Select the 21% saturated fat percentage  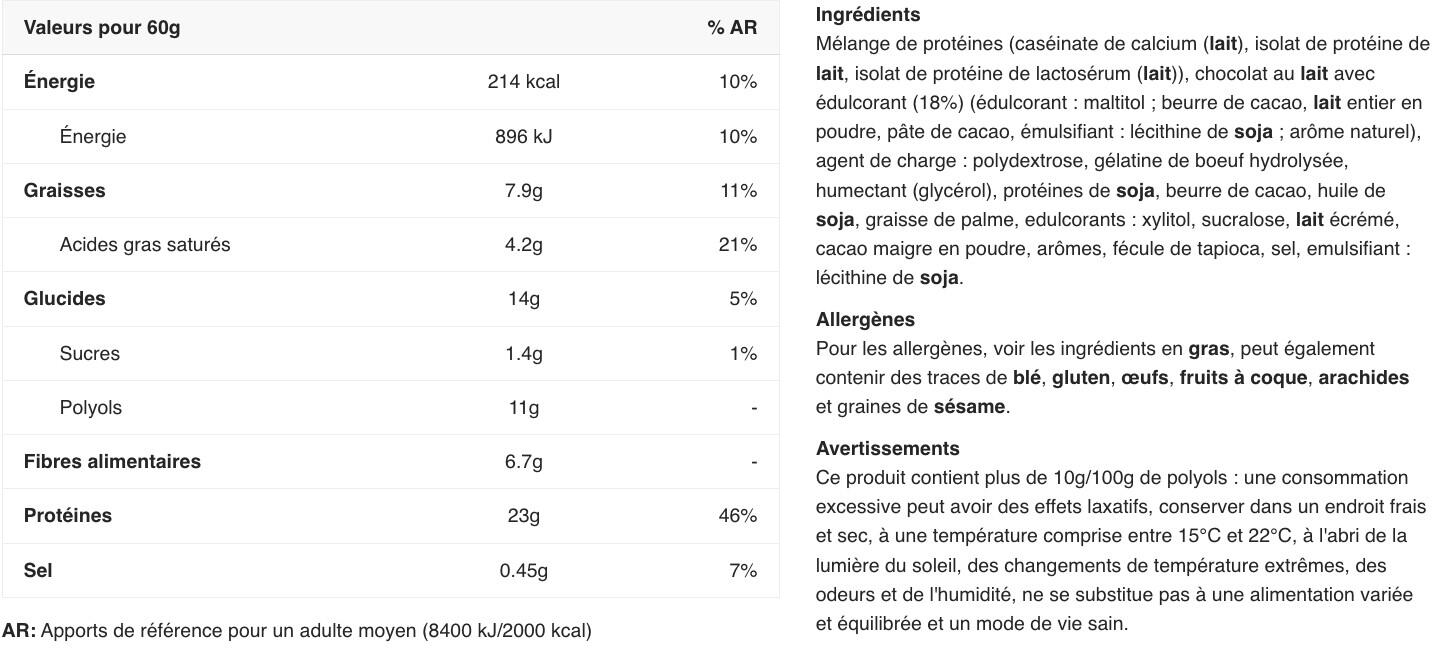coord(737,245)
